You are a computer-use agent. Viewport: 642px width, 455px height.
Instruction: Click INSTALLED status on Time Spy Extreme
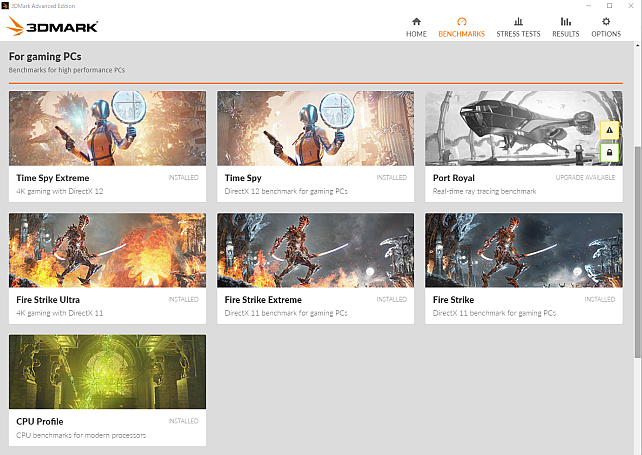[x=183, y=177]
